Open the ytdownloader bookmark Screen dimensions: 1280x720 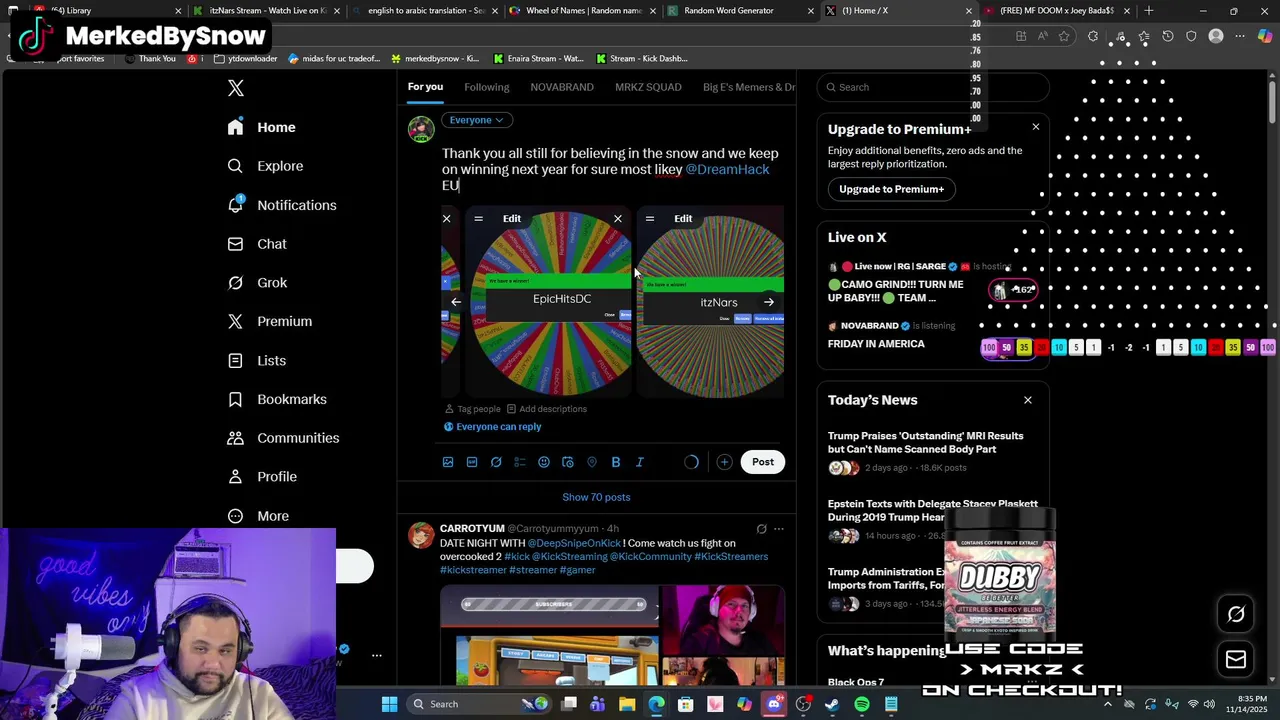coord(247,59)
